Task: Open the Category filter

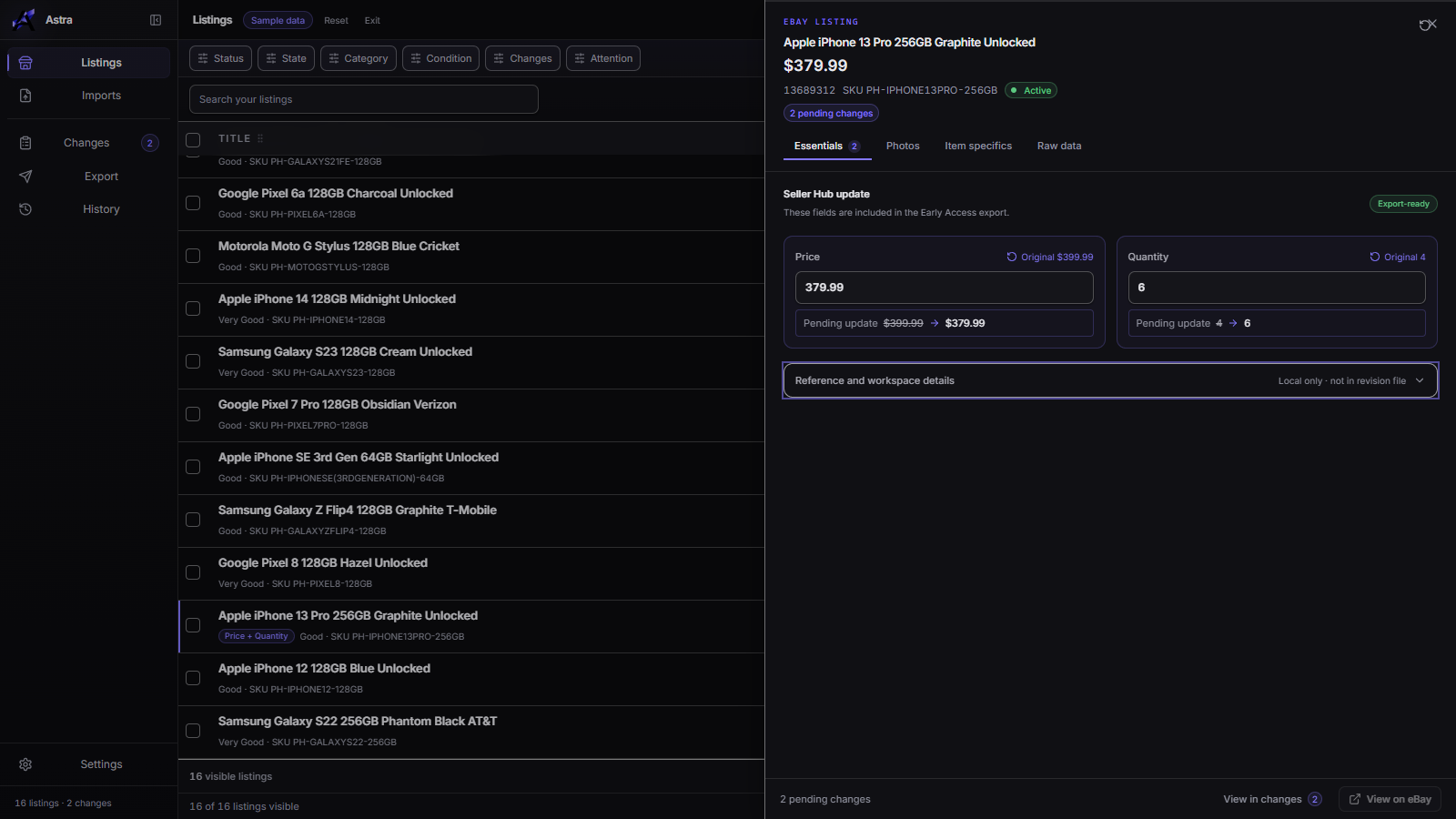Action: coord(359,58)
